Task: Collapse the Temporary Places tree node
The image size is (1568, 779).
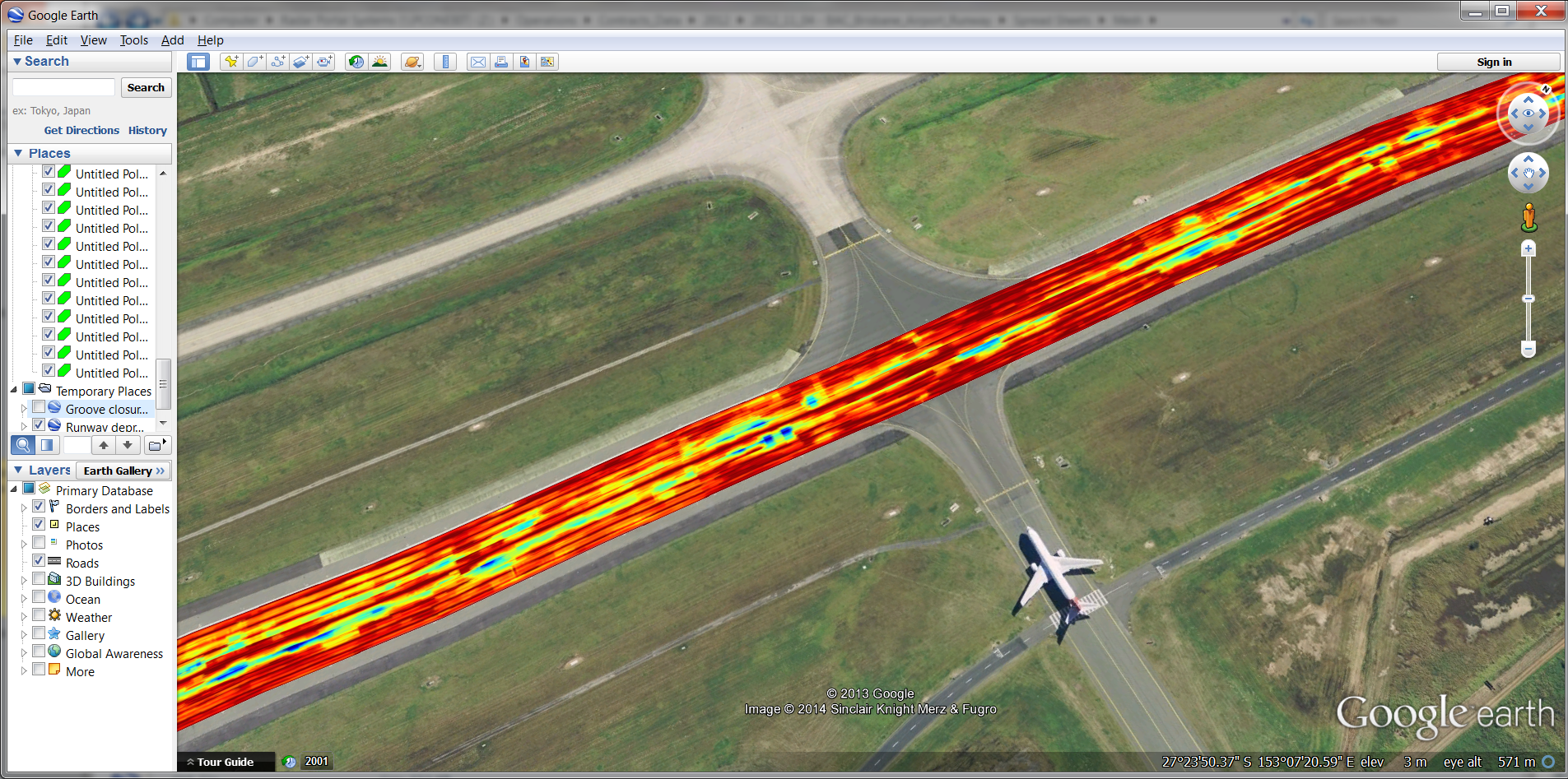Action: click(x=14, y=390)
